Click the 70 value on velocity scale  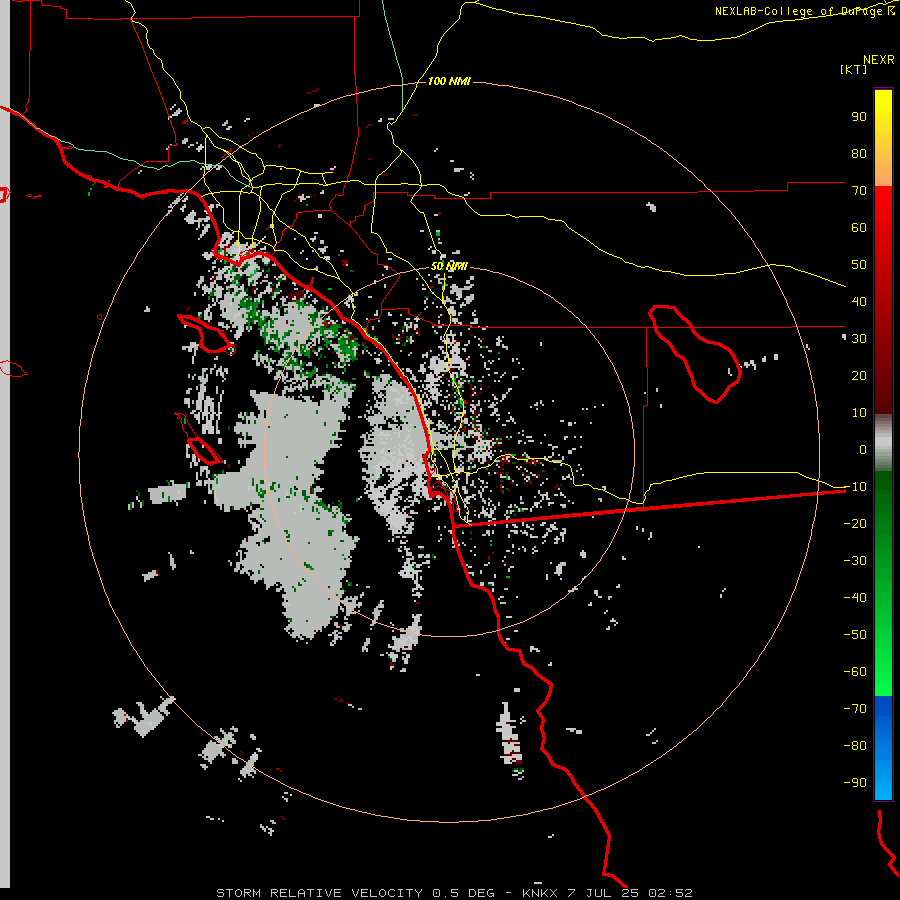(859, 191)
